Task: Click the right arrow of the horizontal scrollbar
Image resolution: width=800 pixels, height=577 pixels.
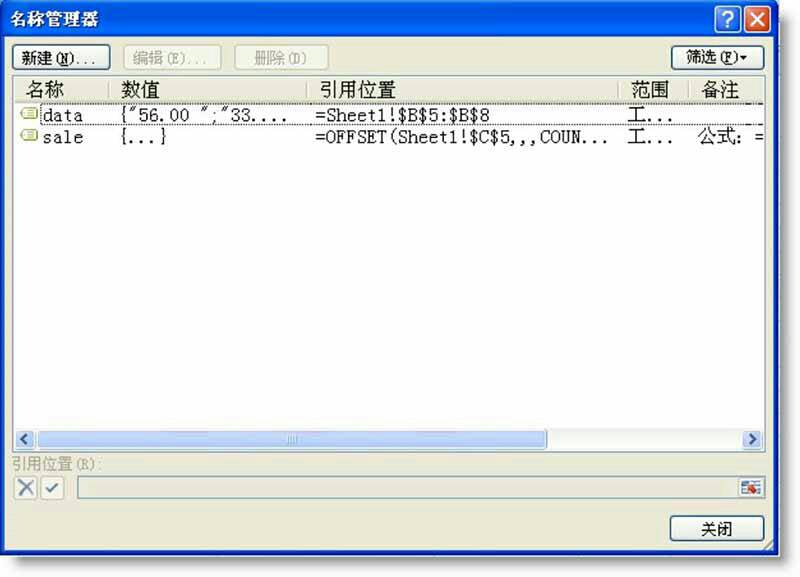Action: click(x=752, y=440)
